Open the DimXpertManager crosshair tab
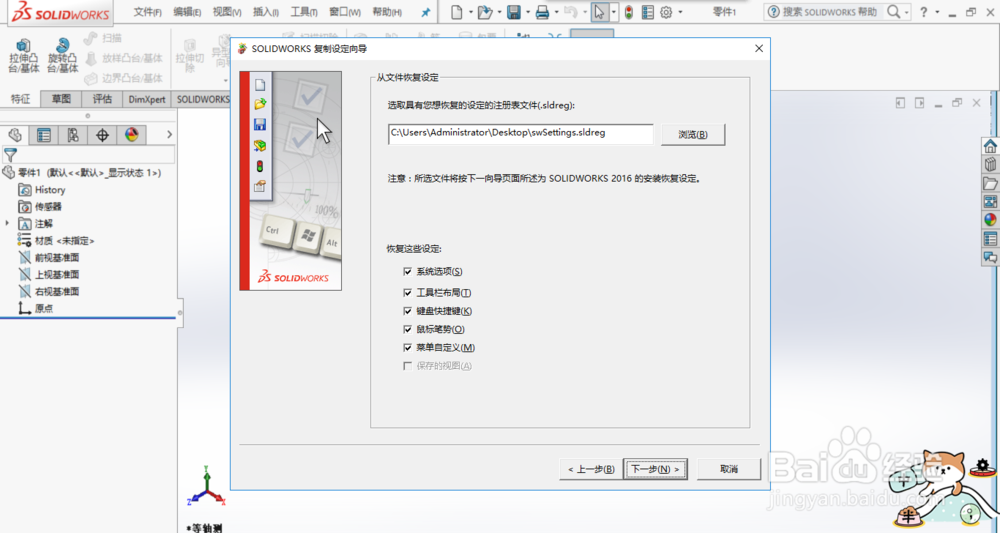This screenshot has width=1000, height=533. tap(102, 135)
